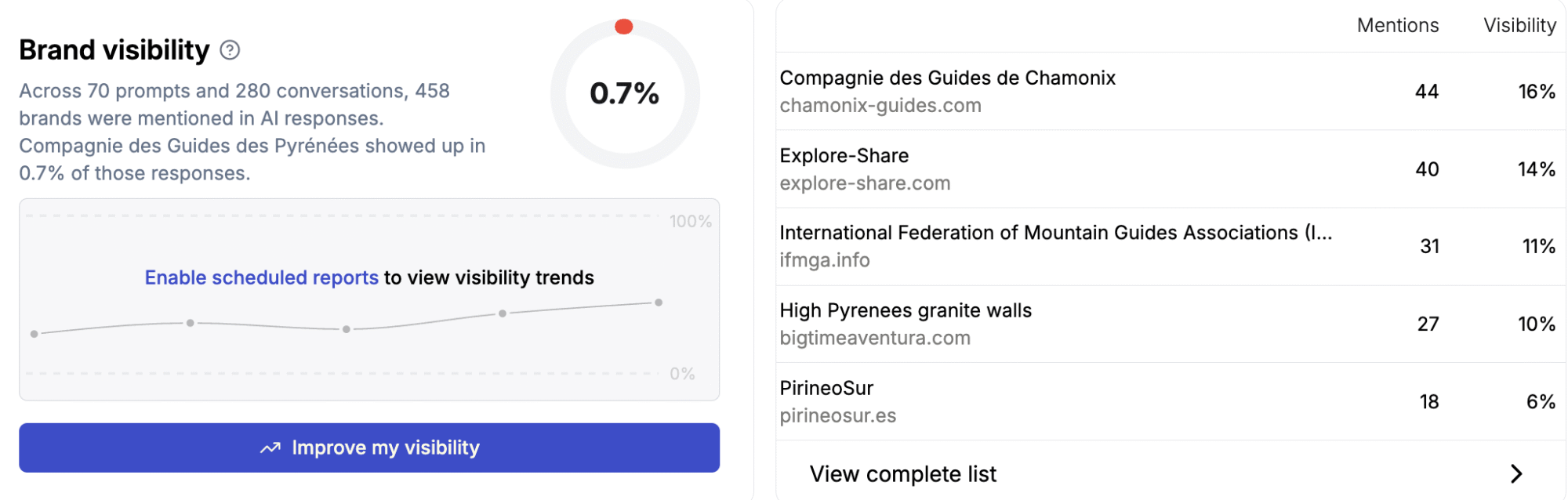Open the Enable scheduled reports link

pos(261,277)
